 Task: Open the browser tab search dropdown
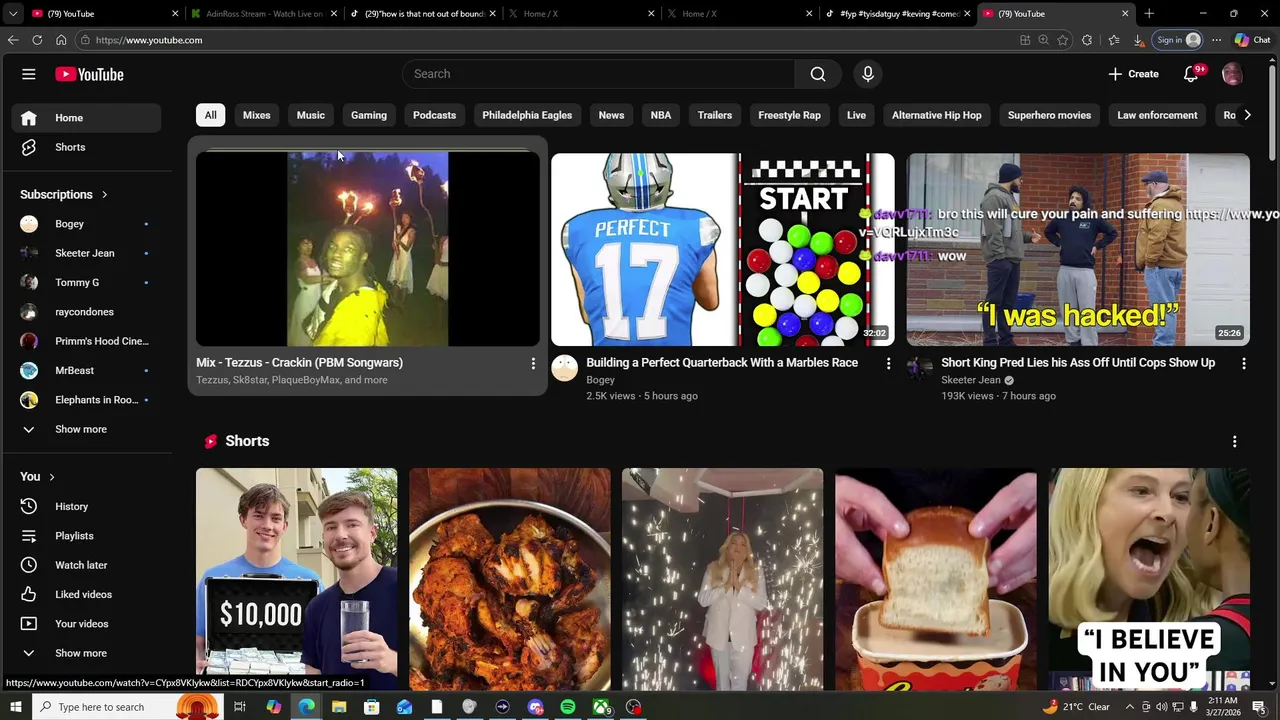tap(13, 14)
